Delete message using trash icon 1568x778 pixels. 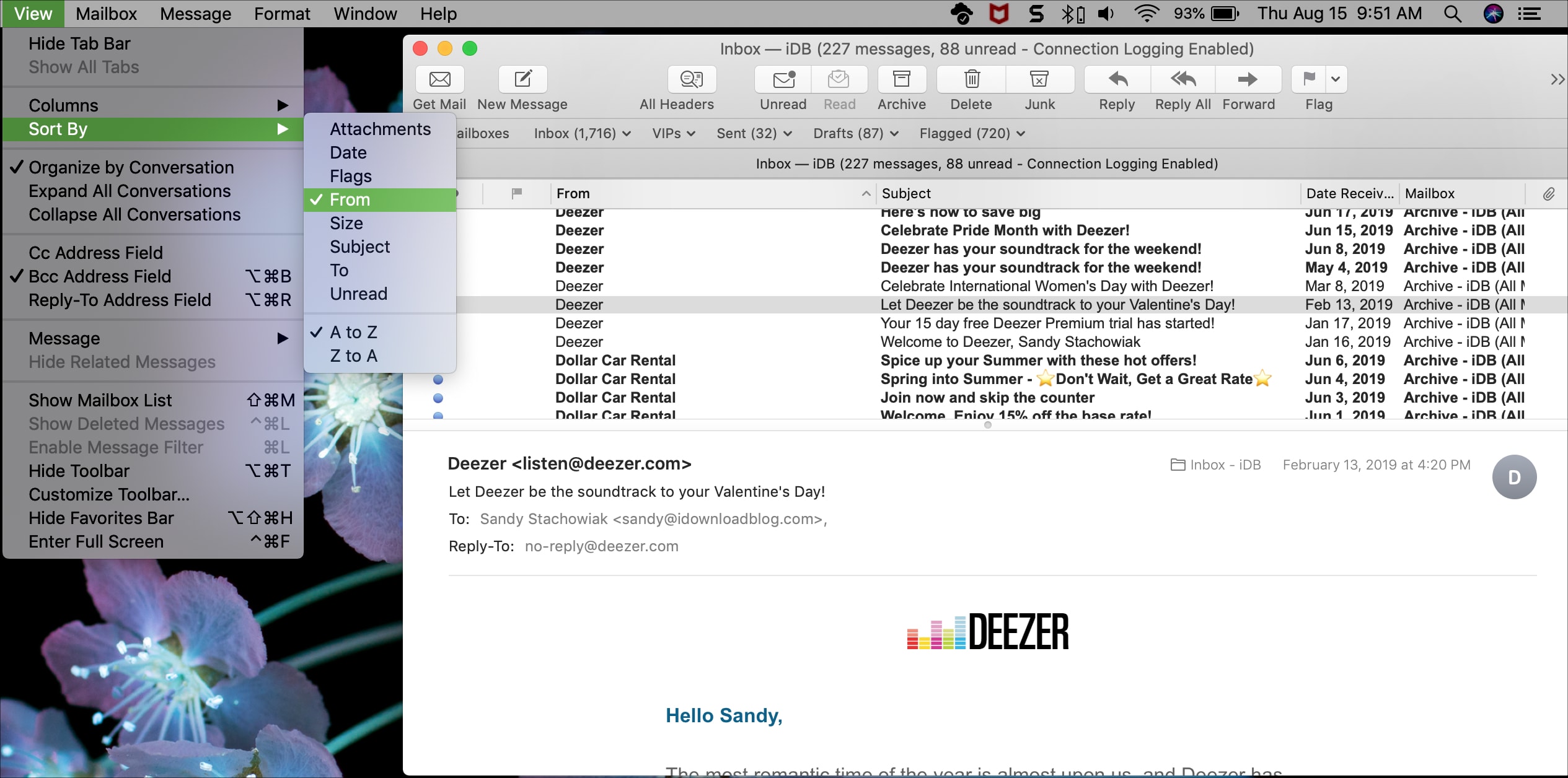pyautogui.click(x=971, y=79)
